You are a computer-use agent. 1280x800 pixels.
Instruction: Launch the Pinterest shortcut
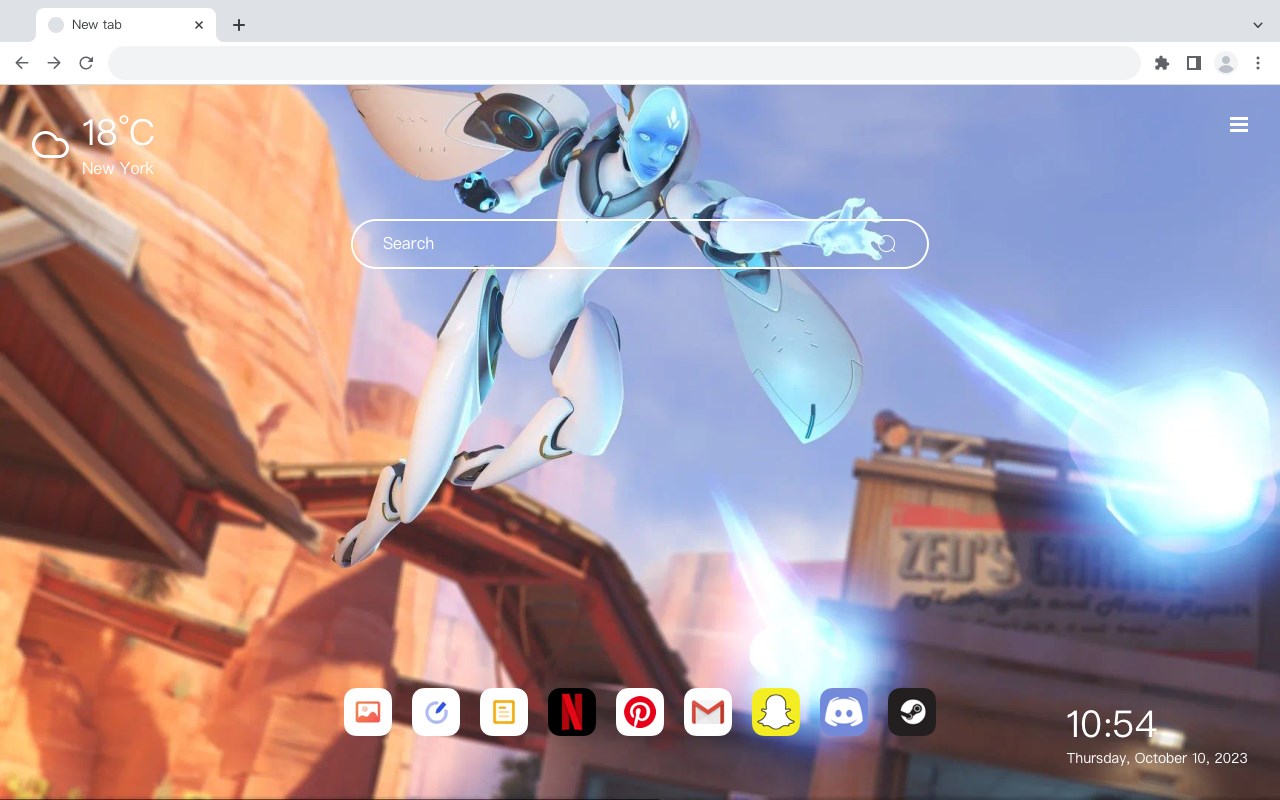tap(640, 712)
